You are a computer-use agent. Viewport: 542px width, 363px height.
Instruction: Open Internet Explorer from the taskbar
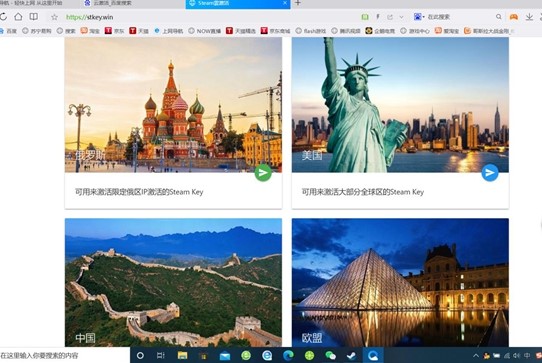point(267,355)
